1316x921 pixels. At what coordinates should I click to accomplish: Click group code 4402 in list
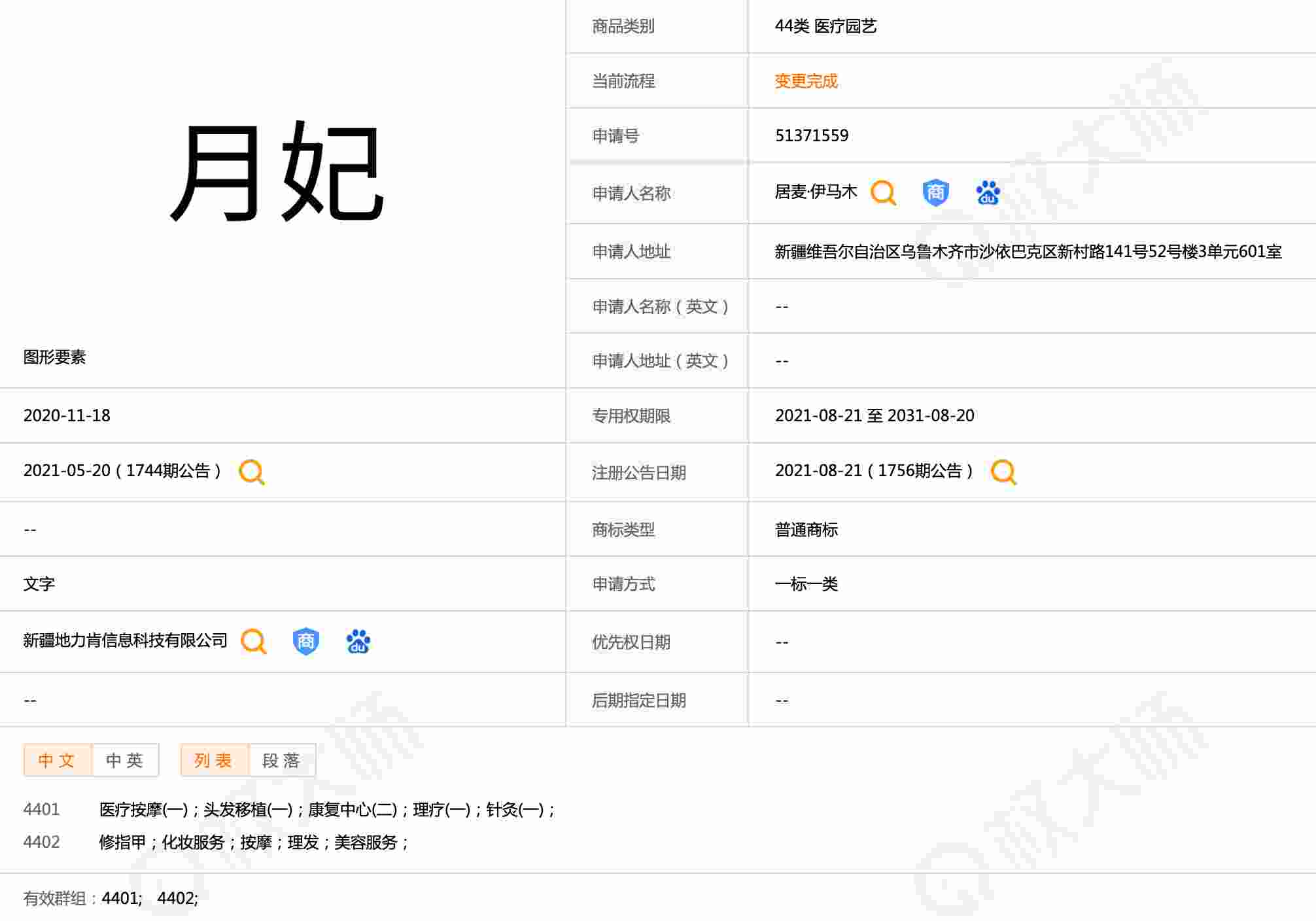click(x=41, y=843)
